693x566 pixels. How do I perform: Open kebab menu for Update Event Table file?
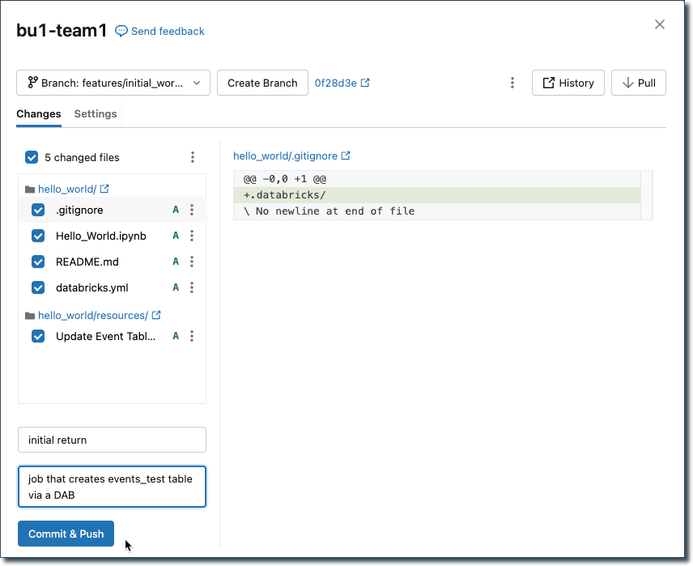point(192,337)
